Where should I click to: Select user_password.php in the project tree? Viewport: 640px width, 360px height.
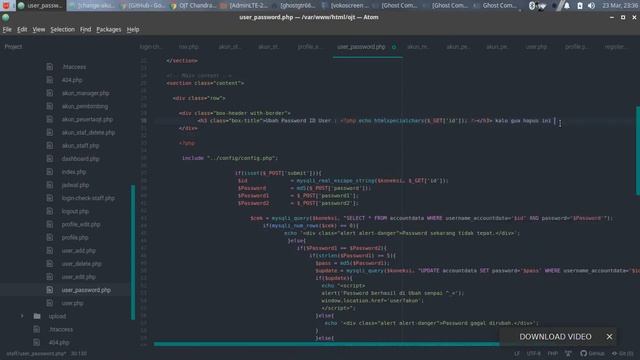86,290
